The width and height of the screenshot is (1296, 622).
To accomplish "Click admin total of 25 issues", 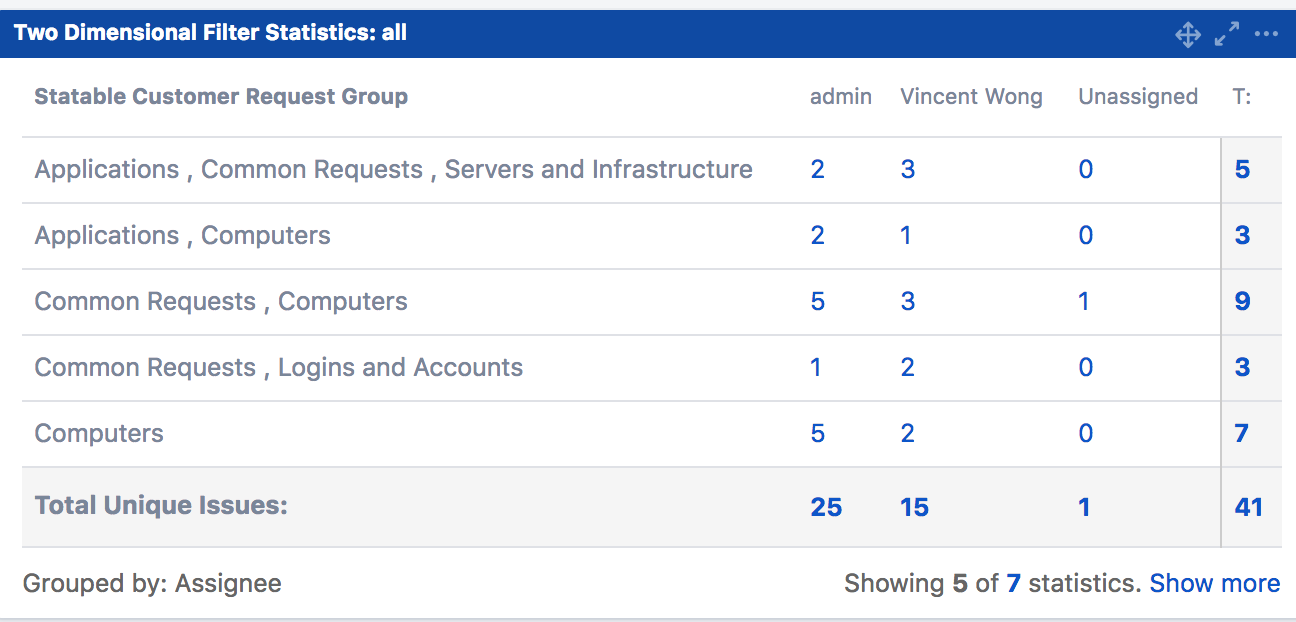I will (x=826, y=507).
